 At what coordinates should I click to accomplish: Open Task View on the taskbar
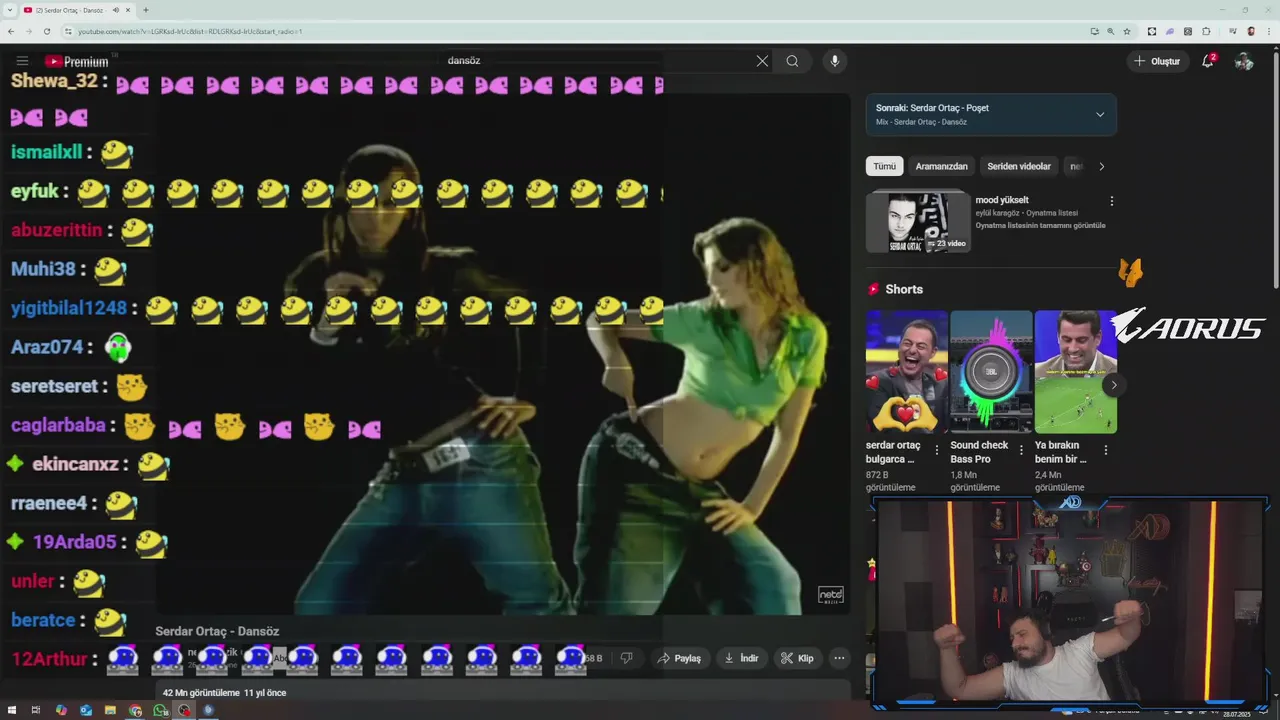coord(36,710)
